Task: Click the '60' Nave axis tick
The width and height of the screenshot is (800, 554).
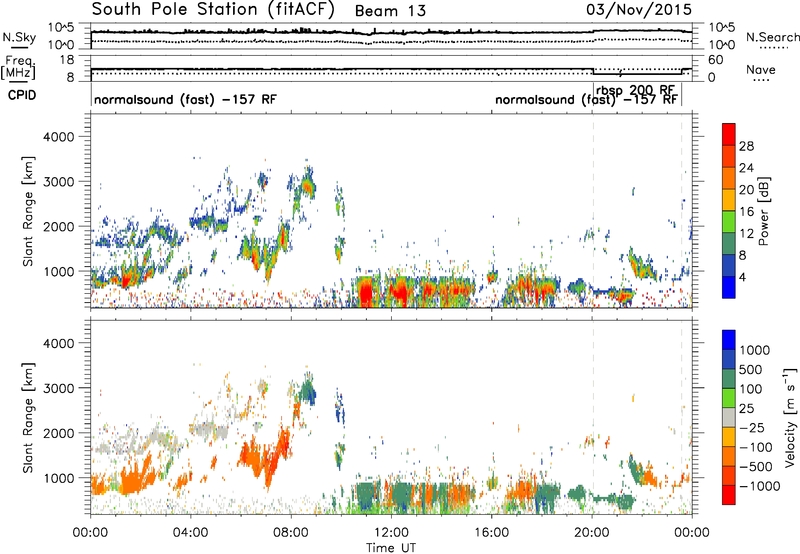Action: (716, 60)
